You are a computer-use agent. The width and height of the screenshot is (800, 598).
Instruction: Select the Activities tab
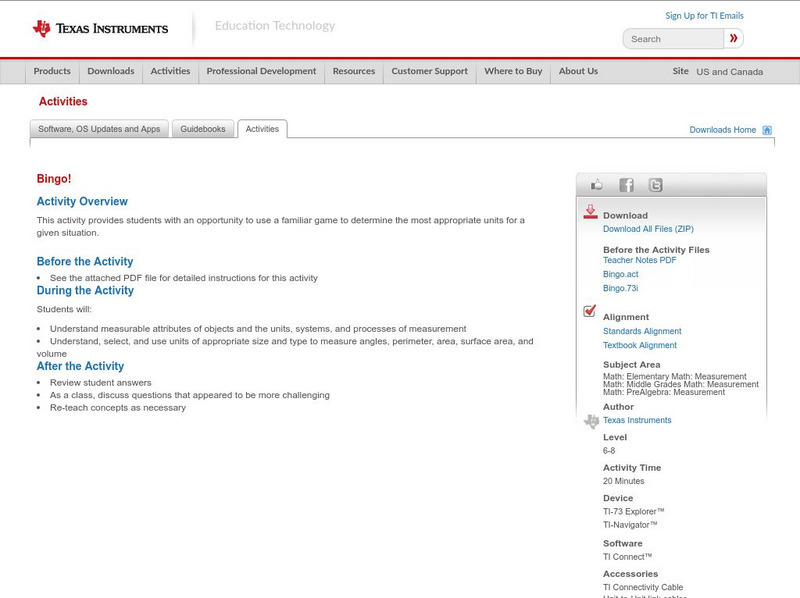click(x=262, y=129)
